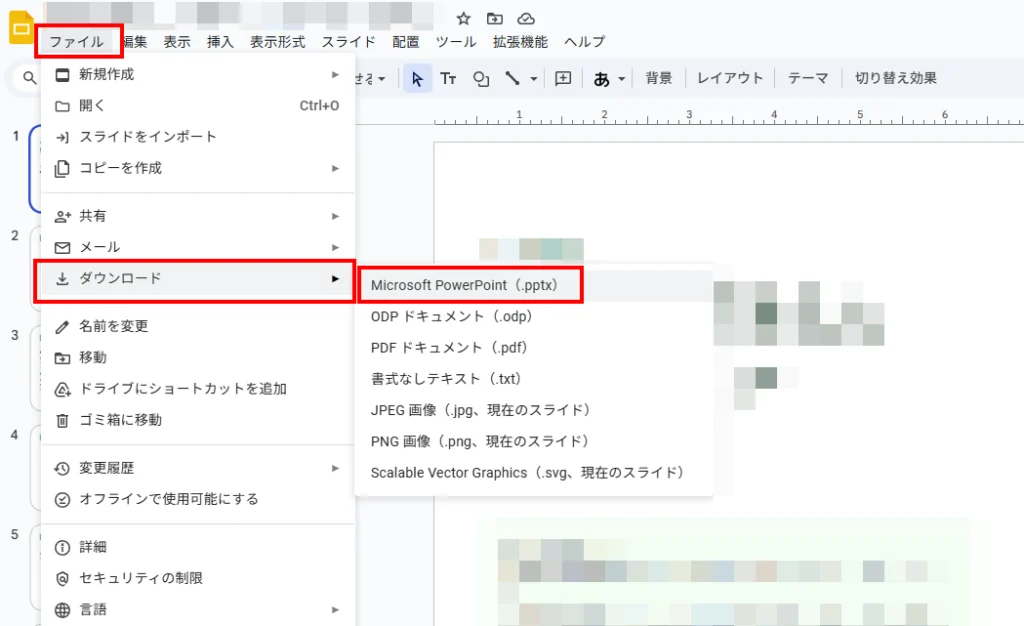Click the add comment toolbar icon

tap(563, 78)
